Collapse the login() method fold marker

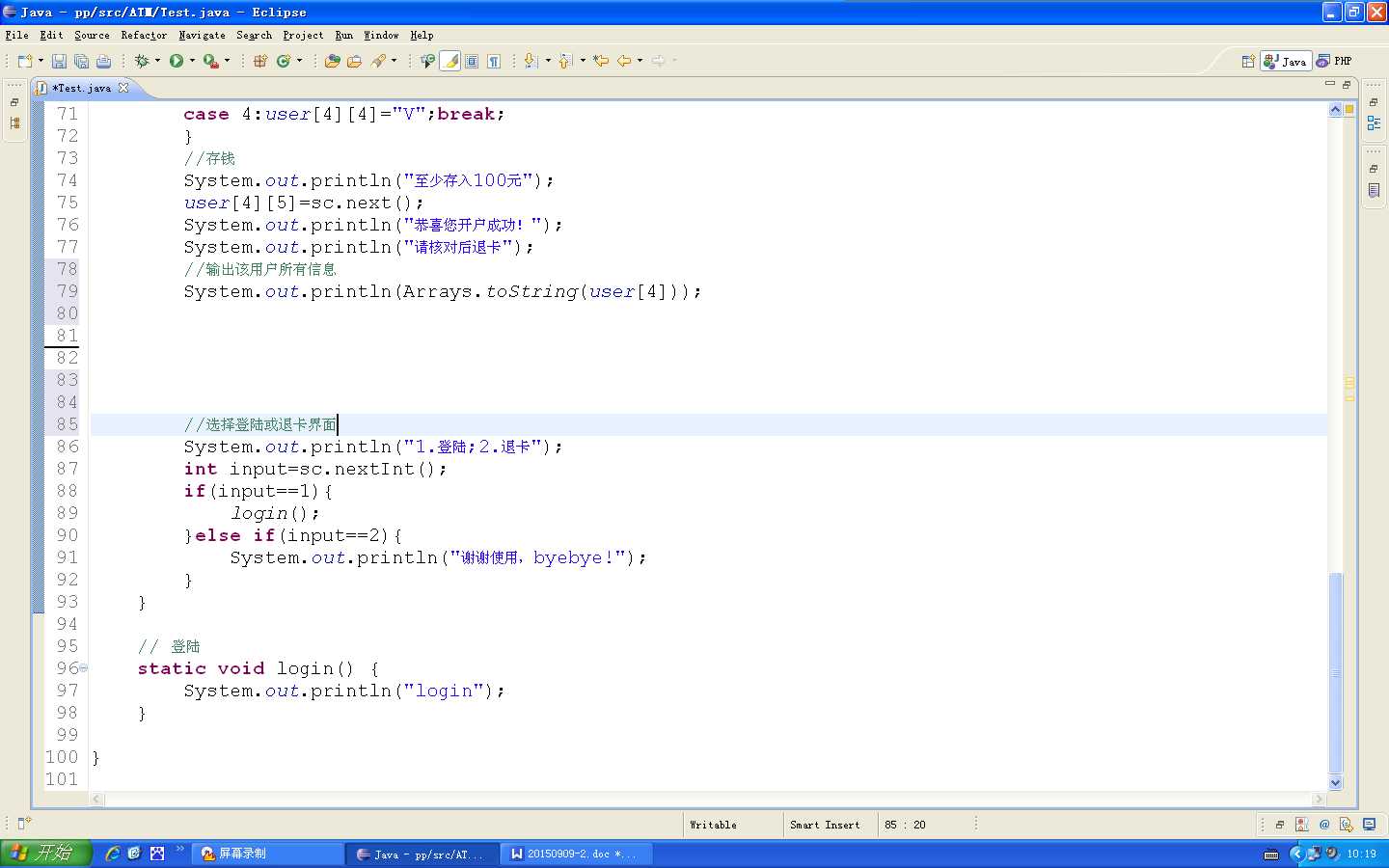click(84, 667)
